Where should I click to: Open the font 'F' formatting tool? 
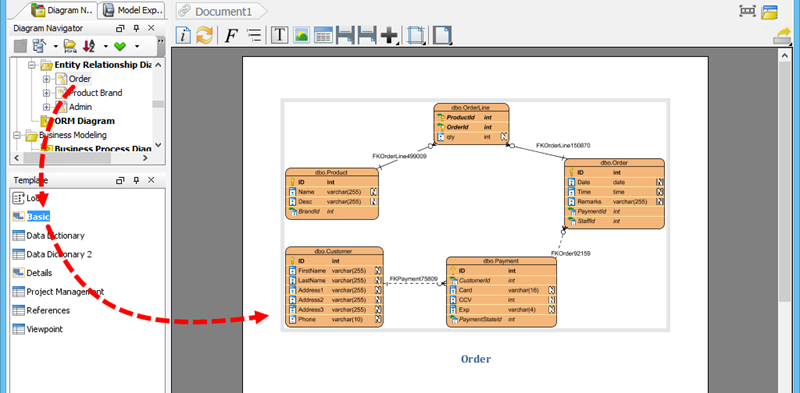coord(231,36)
